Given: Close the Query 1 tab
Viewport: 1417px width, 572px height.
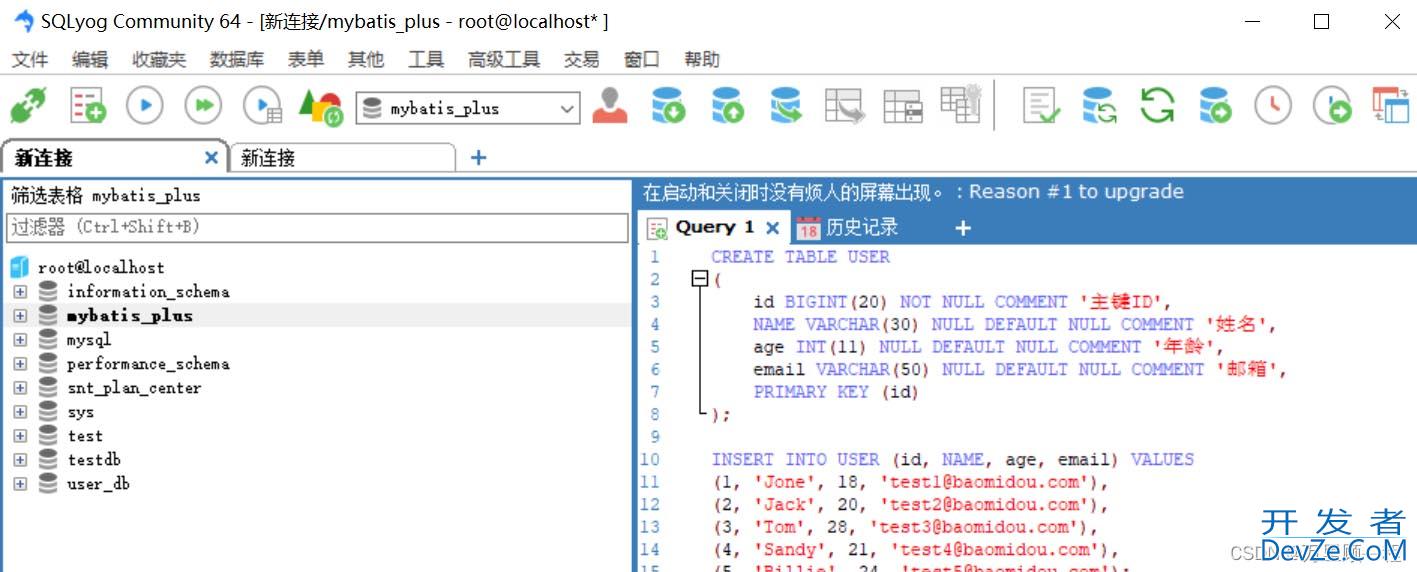Looking at the screenshot, I should point(772,228).
